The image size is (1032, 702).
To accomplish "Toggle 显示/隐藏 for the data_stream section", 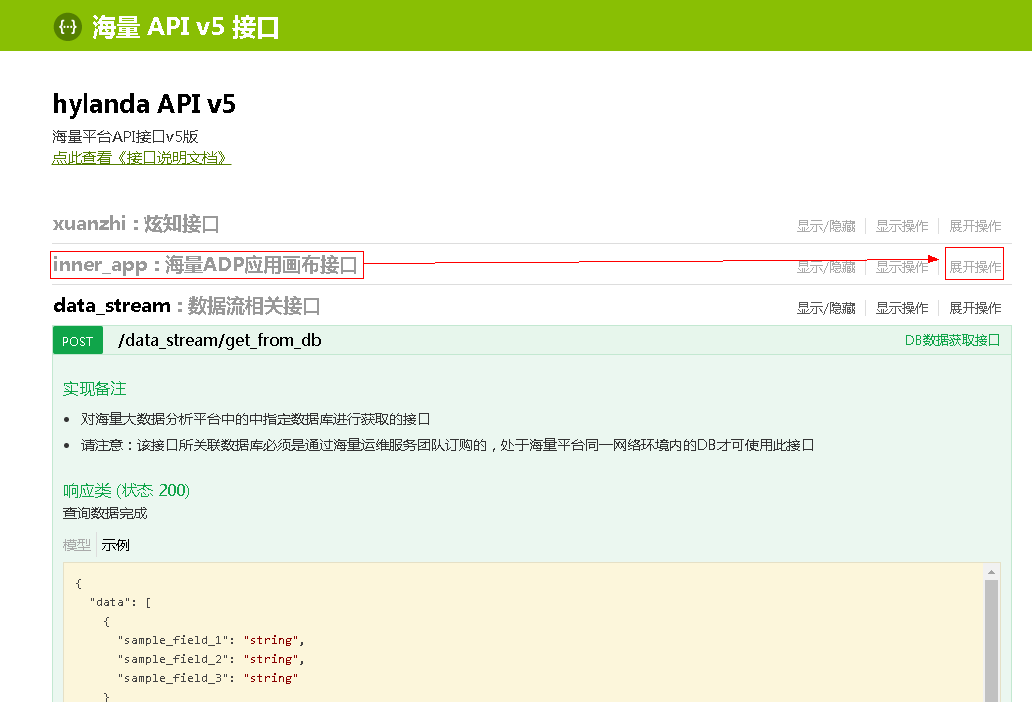I will click(x=826, y=308).
